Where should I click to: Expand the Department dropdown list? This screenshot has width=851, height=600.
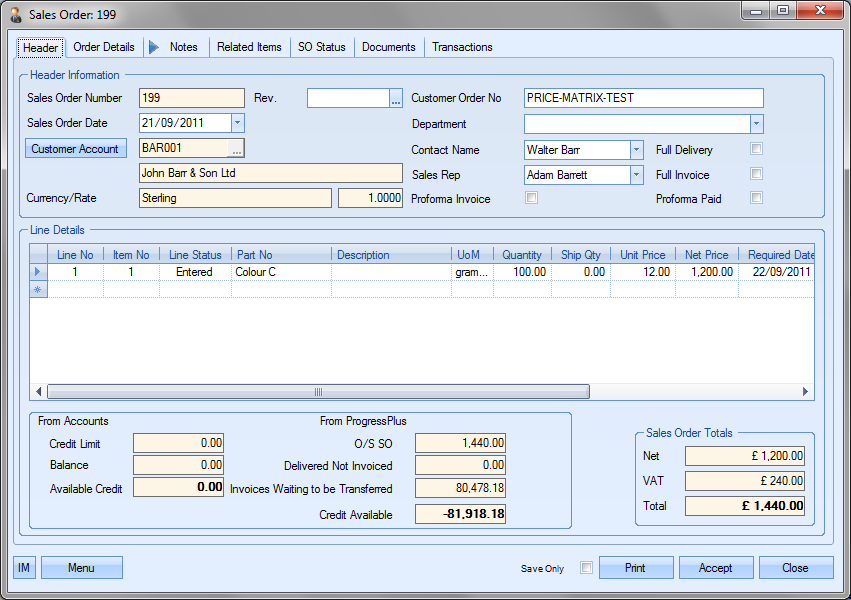tap(756, 124)
